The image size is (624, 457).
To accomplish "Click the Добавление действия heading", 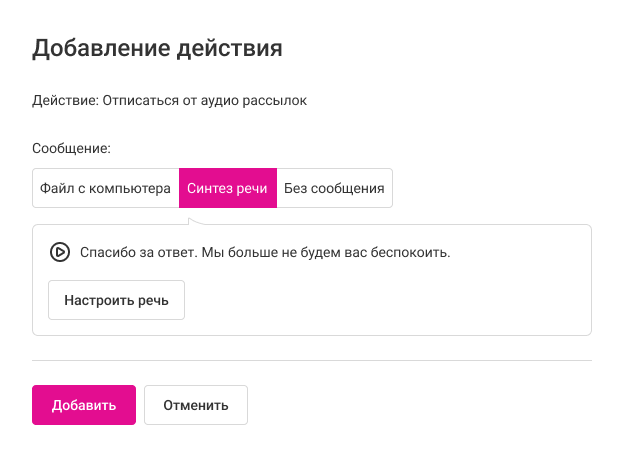I will pyautogui.click(x=157, y=47).
